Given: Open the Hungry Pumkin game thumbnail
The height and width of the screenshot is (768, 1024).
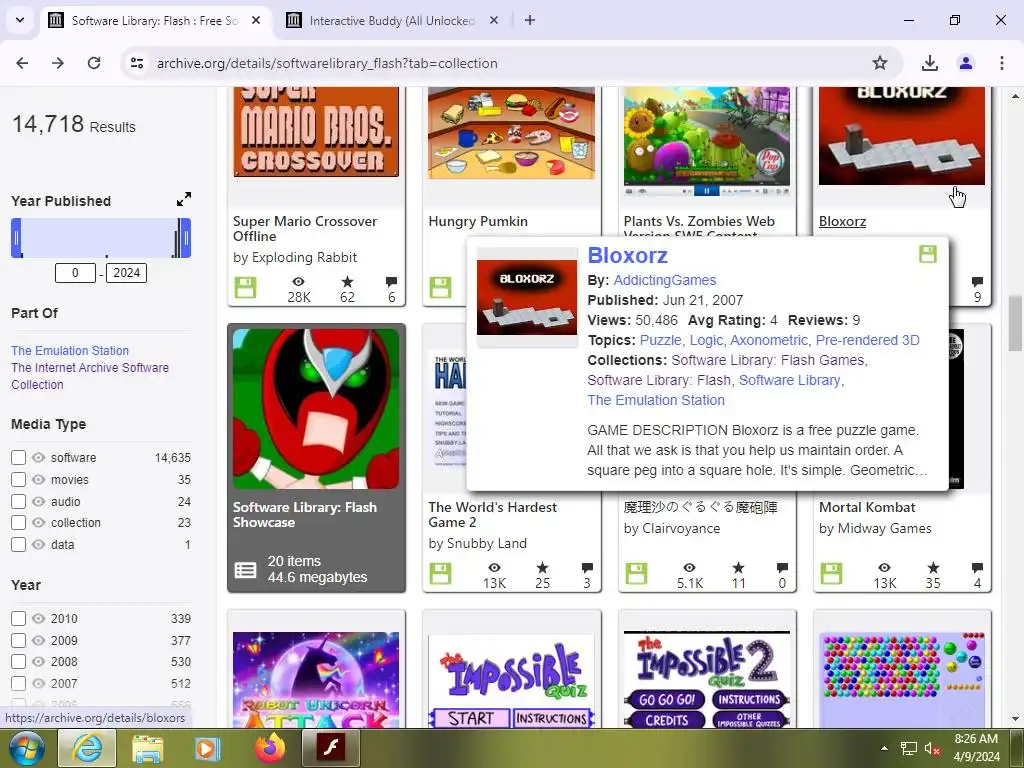Looking at the screenshot, I should click(x=511, y=133).
